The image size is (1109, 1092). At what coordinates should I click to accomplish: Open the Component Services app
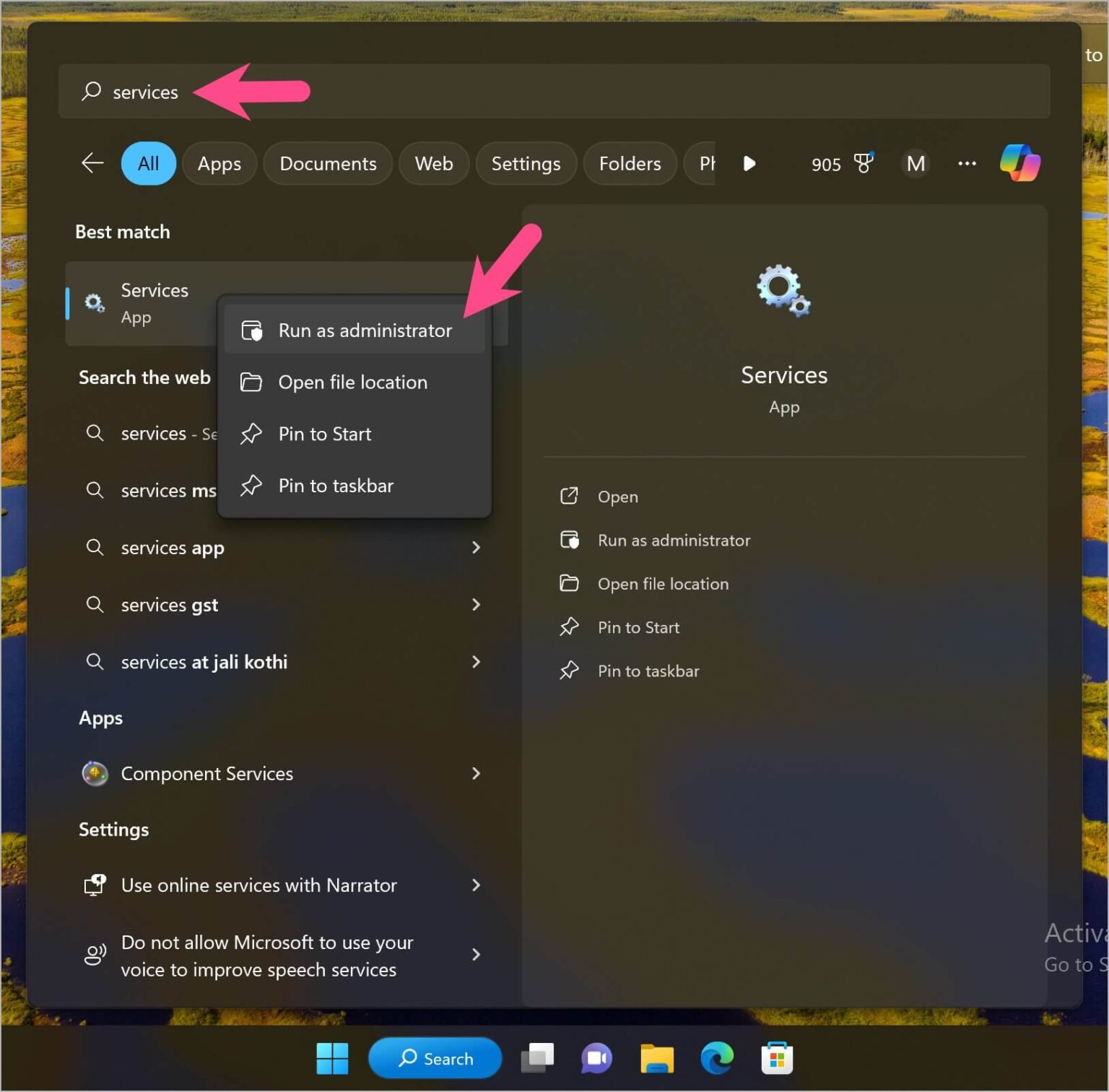point(206,773)
